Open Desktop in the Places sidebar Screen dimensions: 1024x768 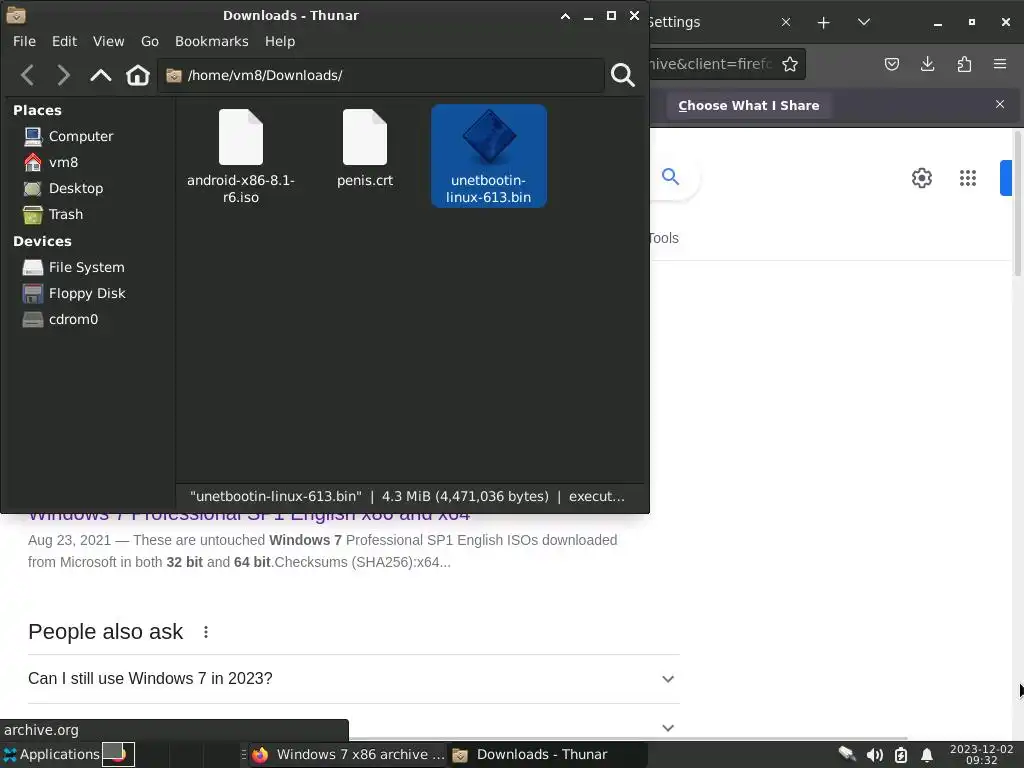click(x=76, y=188)
